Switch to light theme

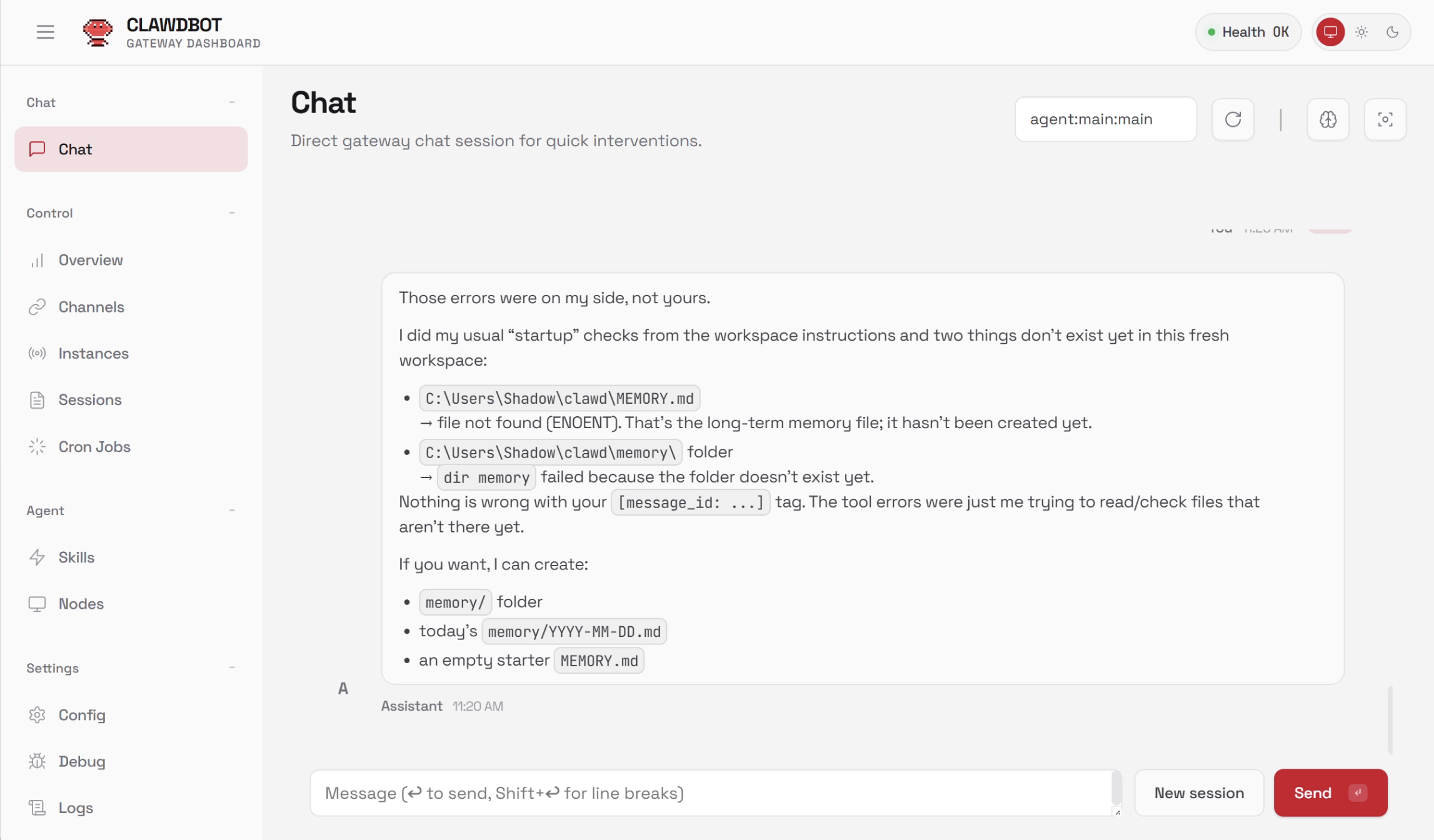(1361, 32)
